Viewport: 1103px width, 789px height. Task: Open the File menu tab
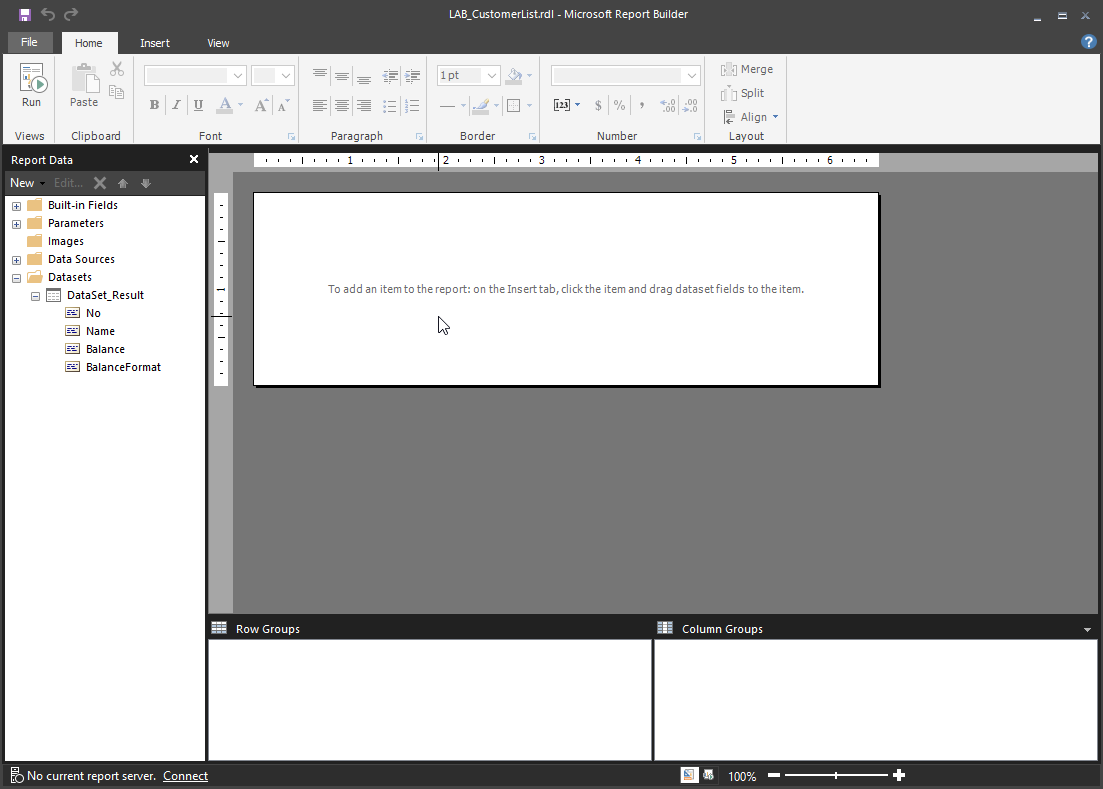(30, 42)
